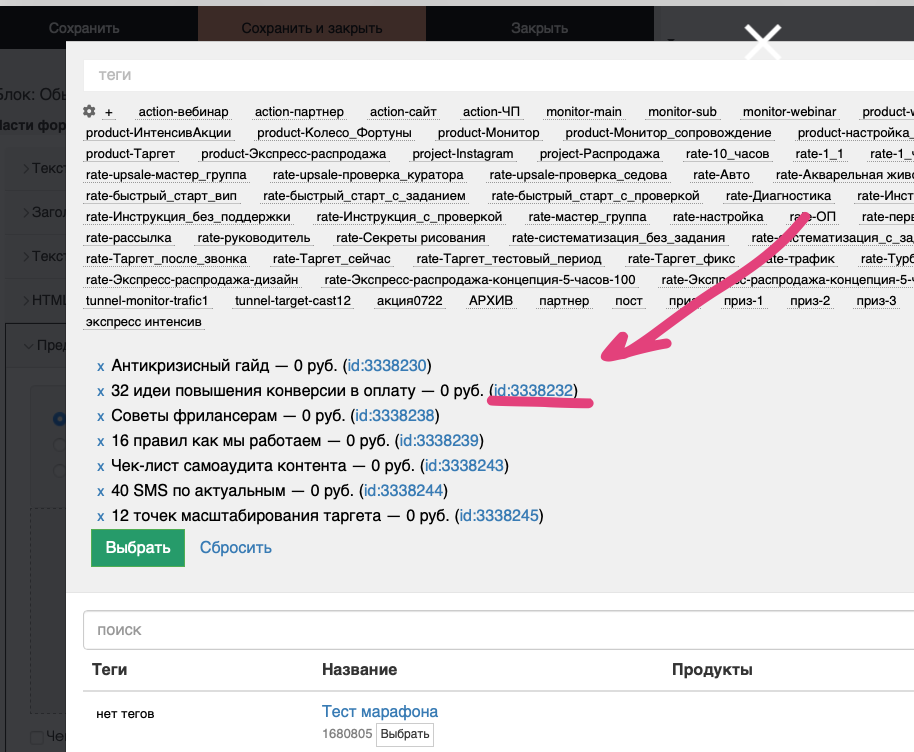Delete «40 SMS по актуальным» with its x
The height and width of the screenshot is (752, 914).
100,492
